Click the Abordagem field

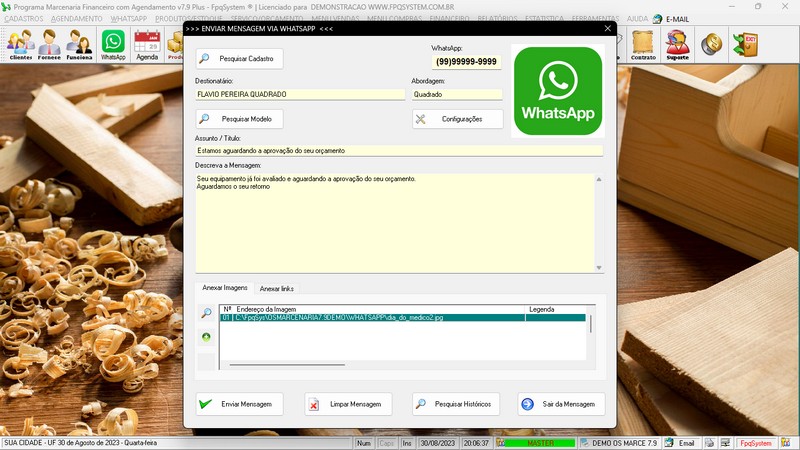(457, 94)
